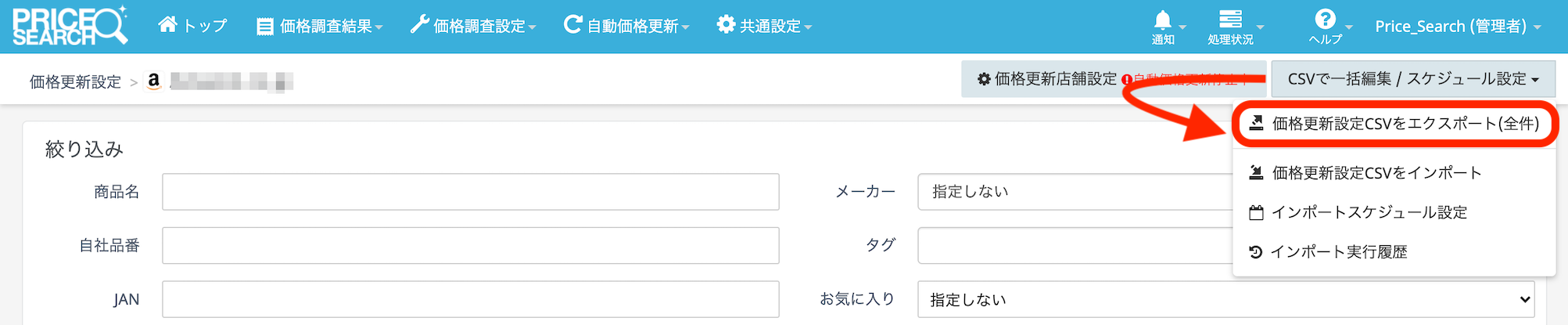Open the お気に入り select box
The height and width of the screenshot is (325, 1568).
(x=1225, y=300)
